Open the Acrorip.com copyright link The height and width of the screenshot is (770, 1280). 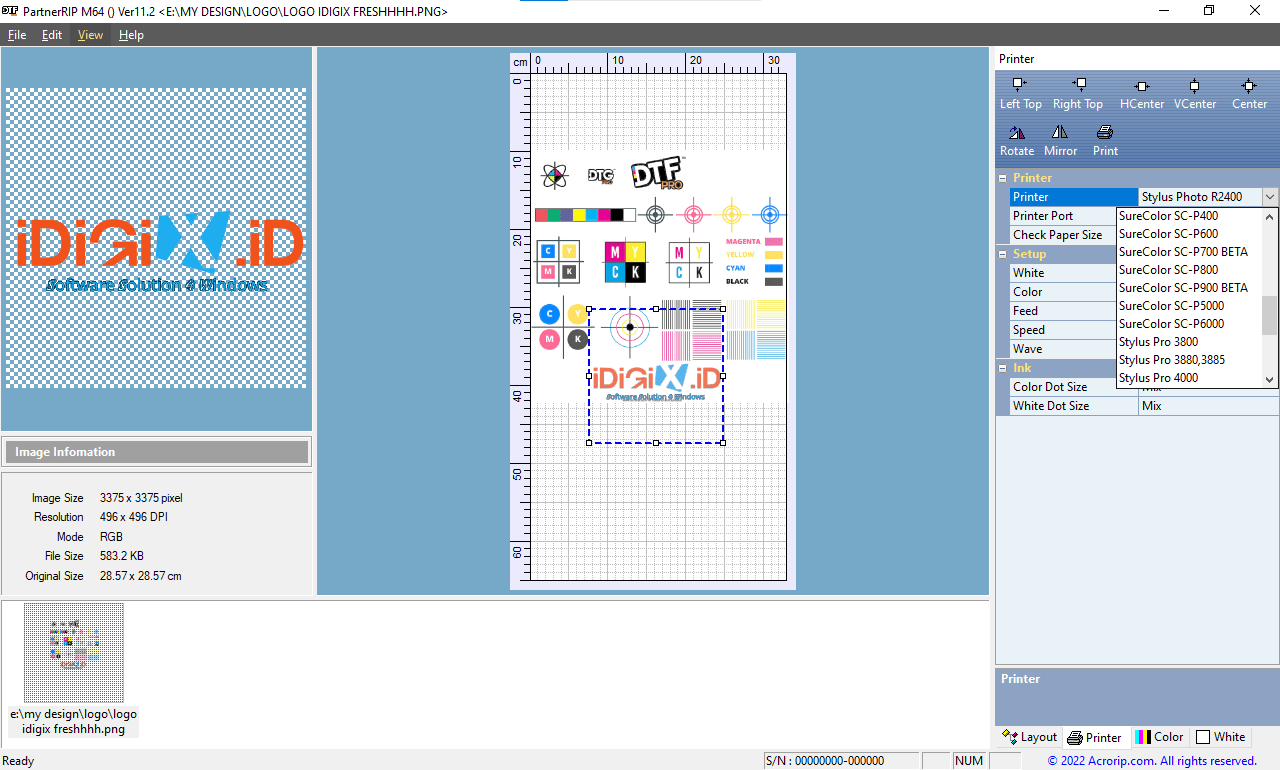click(x=1152, y=761)
